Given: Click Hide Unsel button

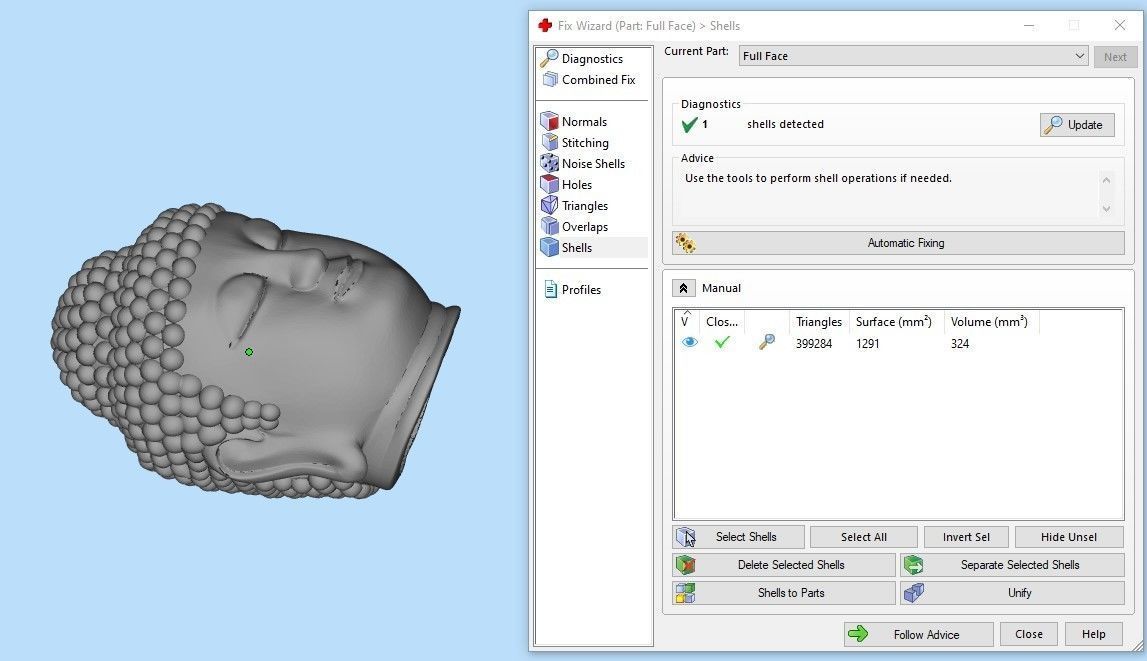Looking at the screenshot, I should point(1069,537).
